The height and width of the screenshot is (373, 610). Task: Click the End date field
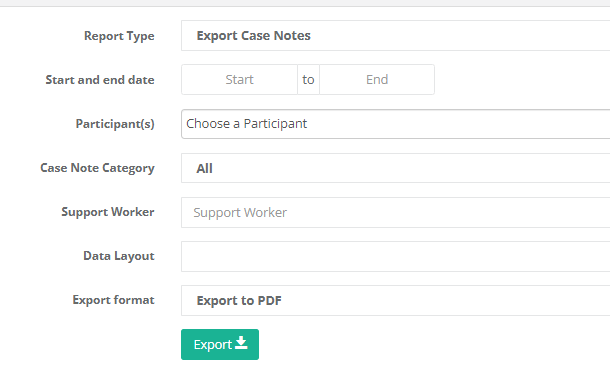[x=377, y=80]
